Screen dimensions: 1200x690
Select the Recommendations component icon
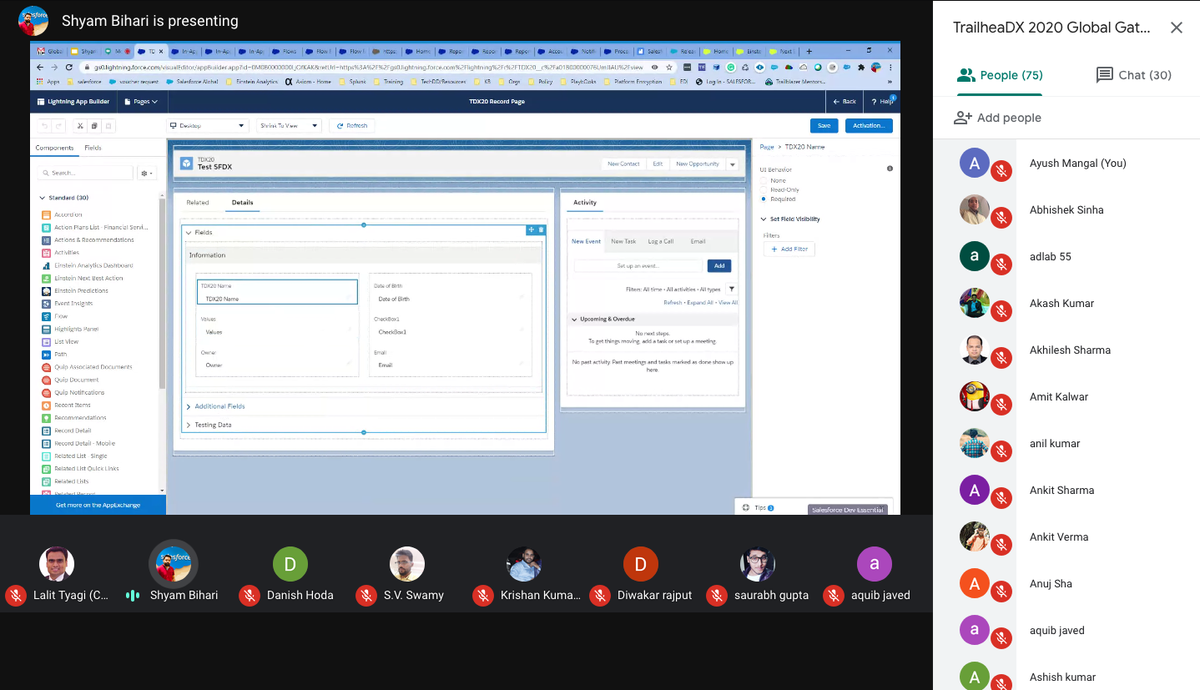pos(46,418)
